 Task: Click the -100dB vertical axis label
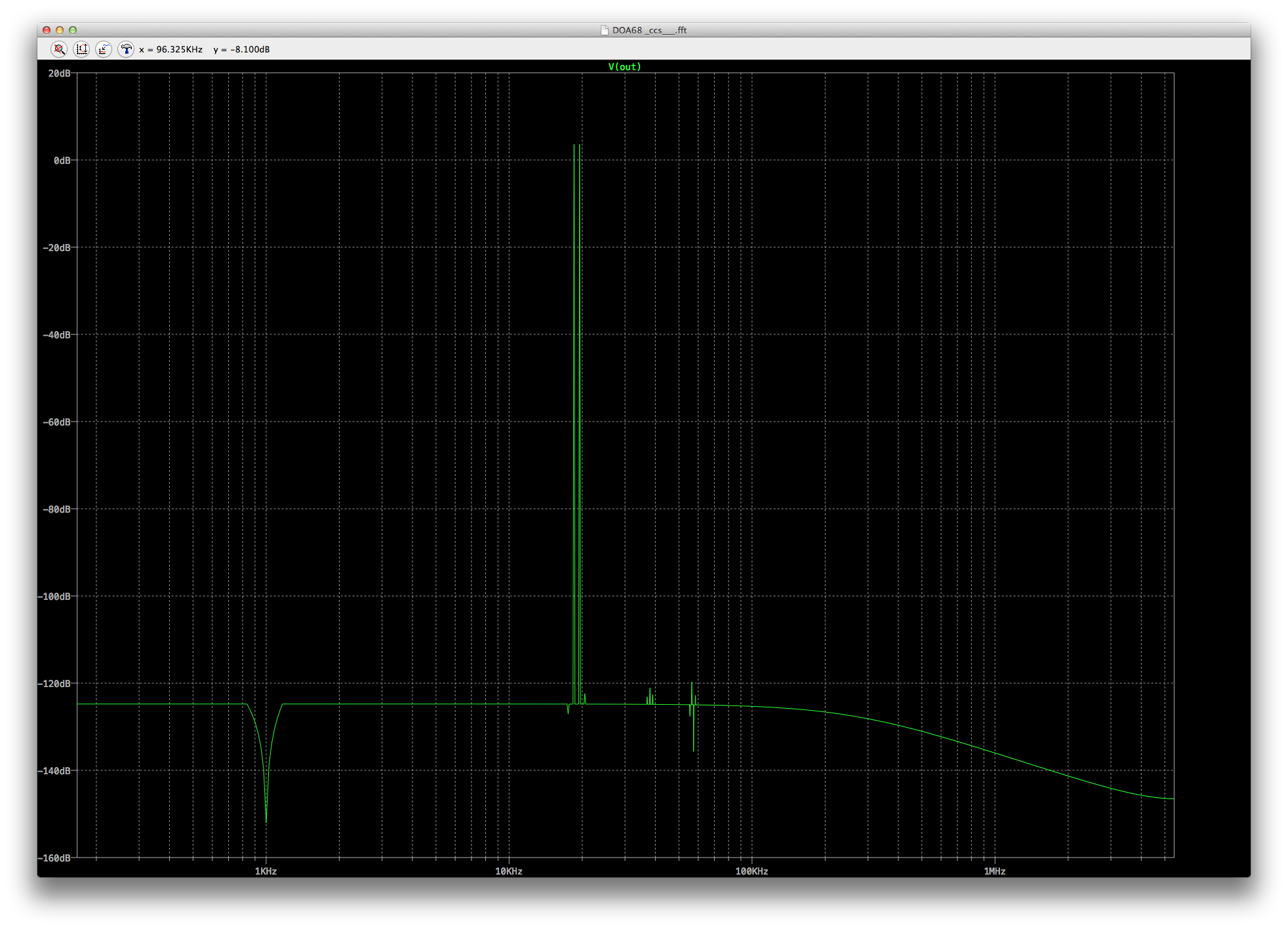54,597
